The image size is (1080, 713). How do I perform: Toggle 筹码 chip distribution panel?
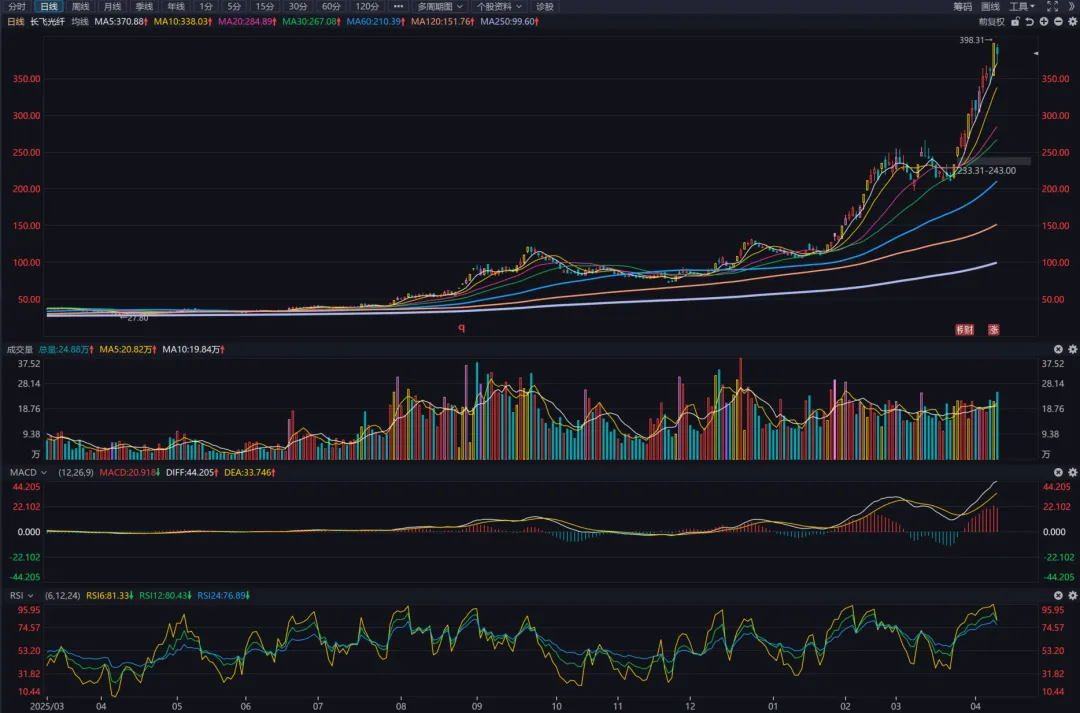click(962, 6)
